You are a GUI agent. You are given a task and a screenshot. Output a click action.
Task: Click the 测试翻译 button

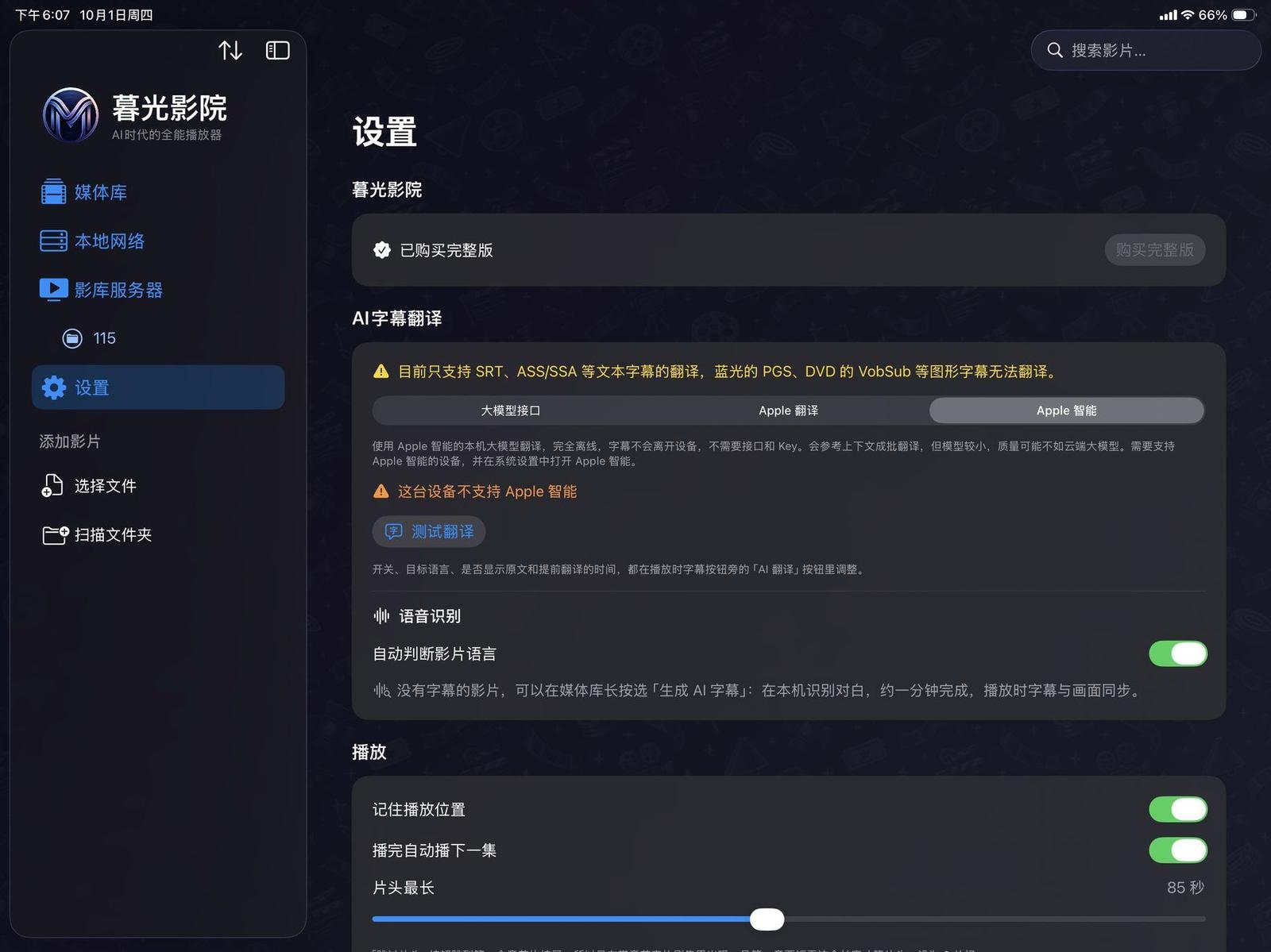429,531
